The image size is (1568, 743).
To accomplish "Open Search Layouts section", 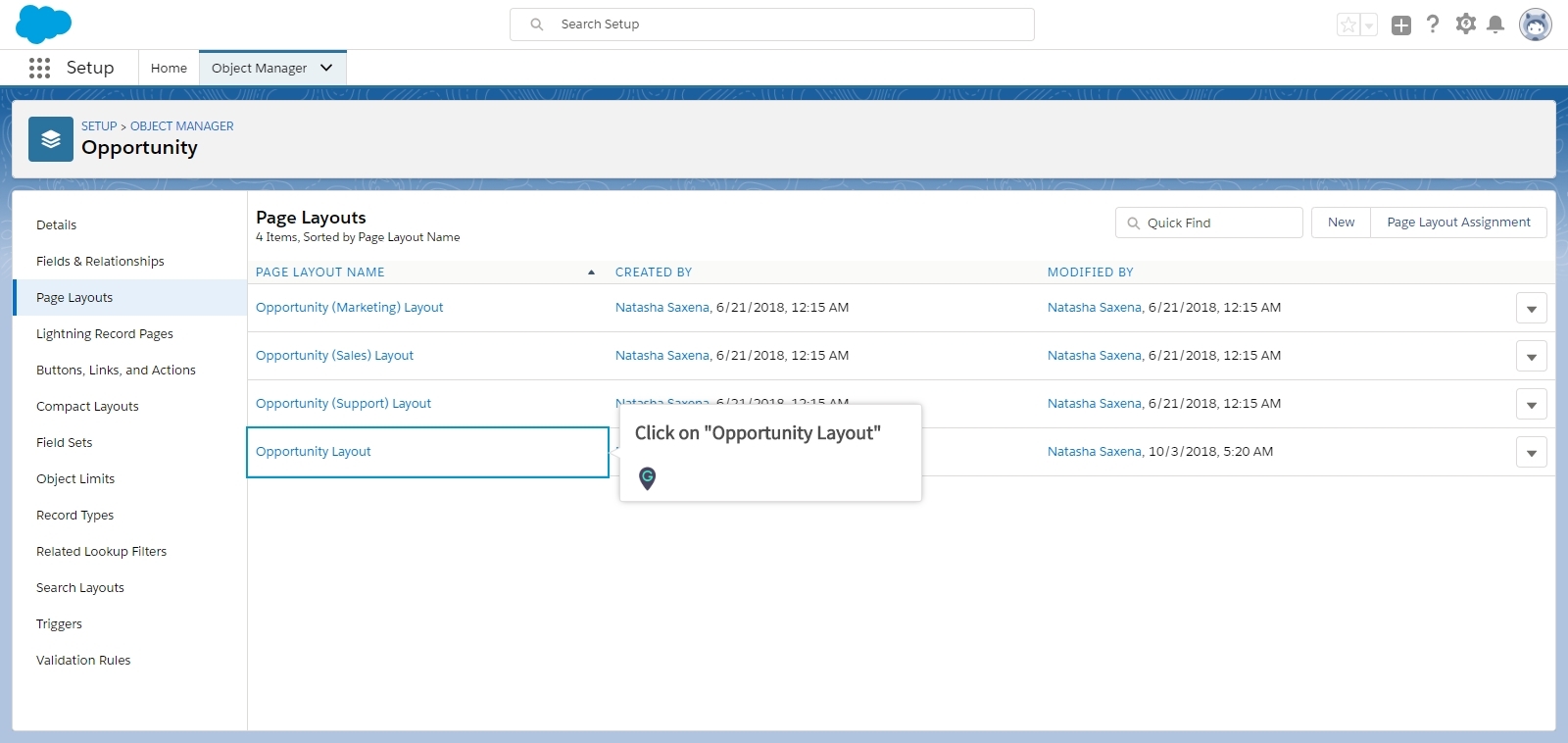I will click(80, 588).
